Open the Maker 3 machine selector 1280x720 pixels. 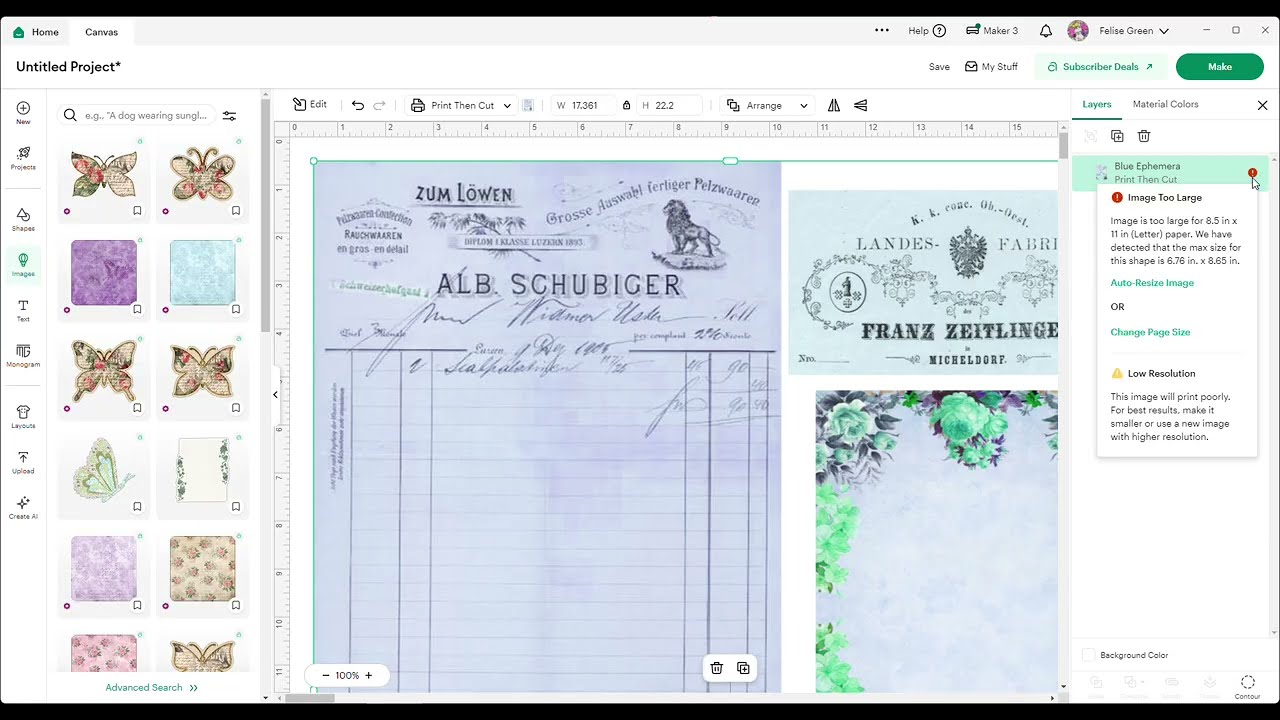[992, 31]
